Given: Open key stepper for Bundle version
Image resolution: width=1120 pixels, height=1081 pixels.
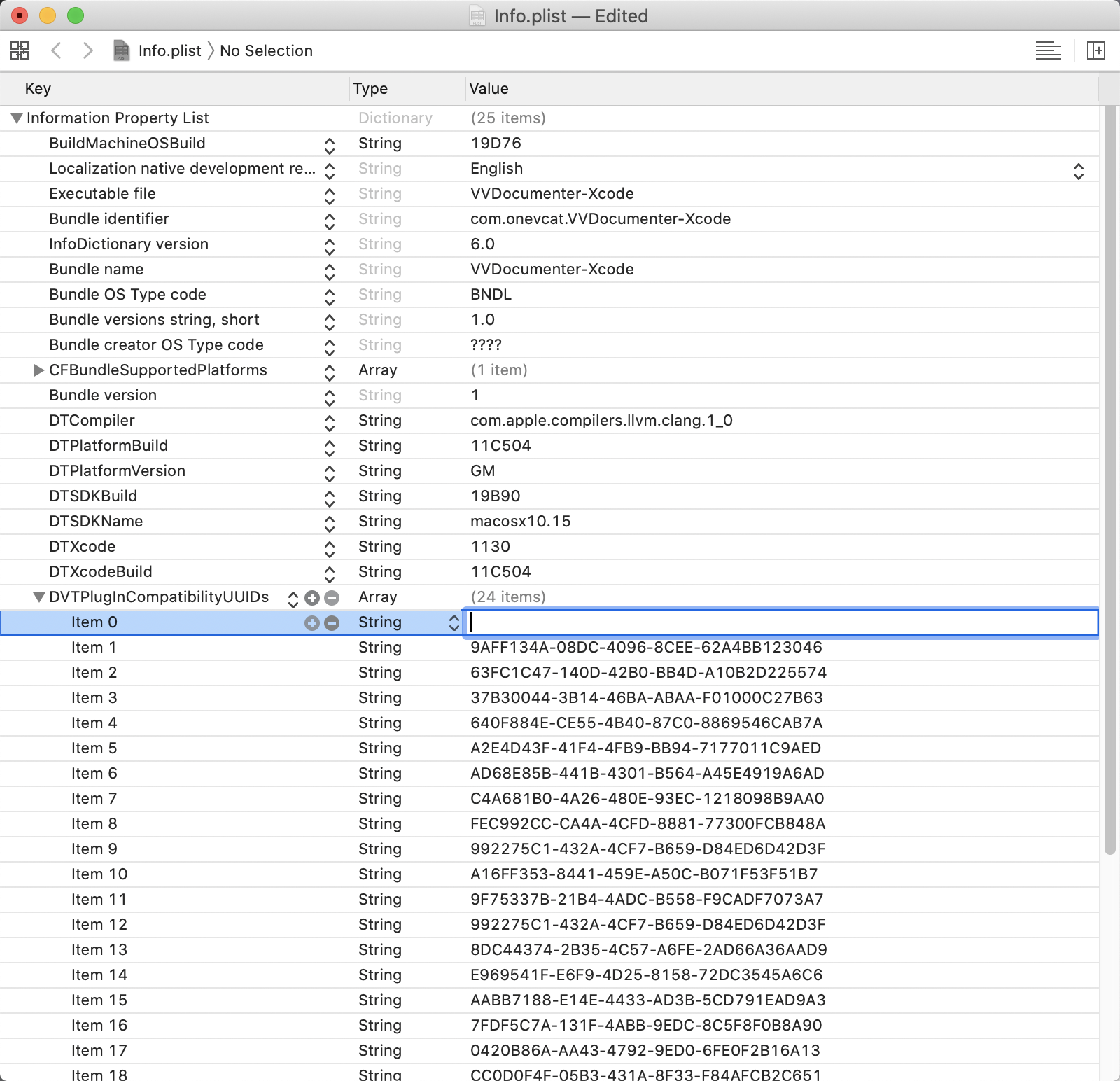Looking at the screenshot, I should (x=330, y=397).
